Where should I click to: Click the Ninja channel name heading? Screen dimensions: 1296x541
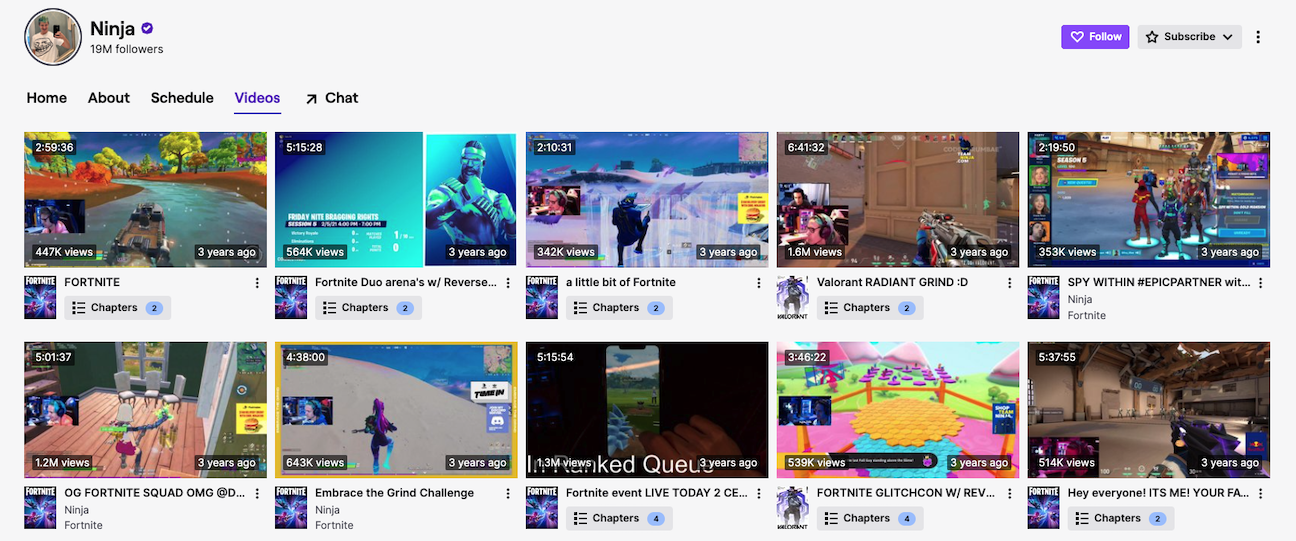point(112,28)
